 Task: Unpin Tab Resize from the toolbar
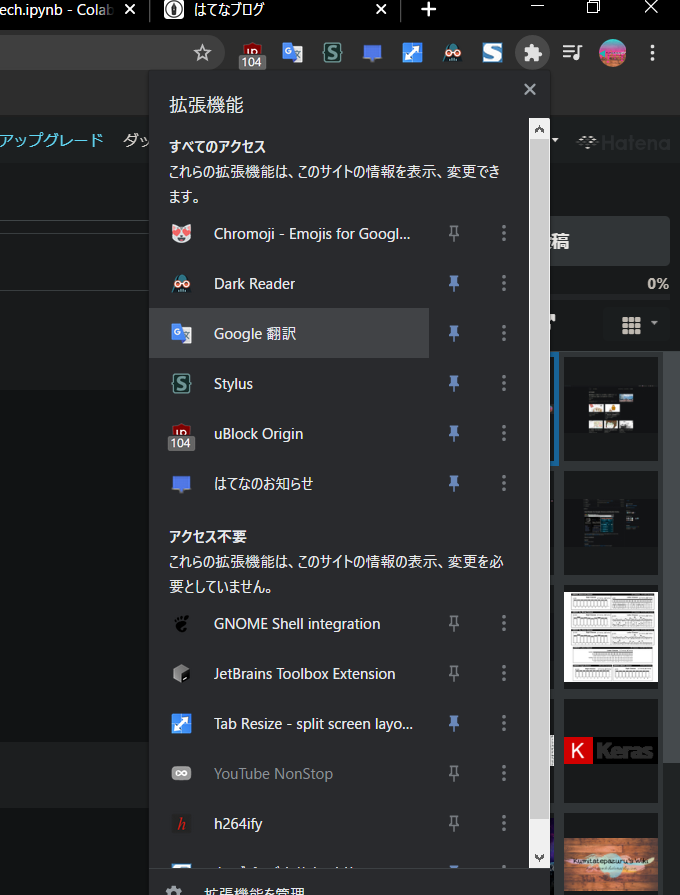(454, 723)
